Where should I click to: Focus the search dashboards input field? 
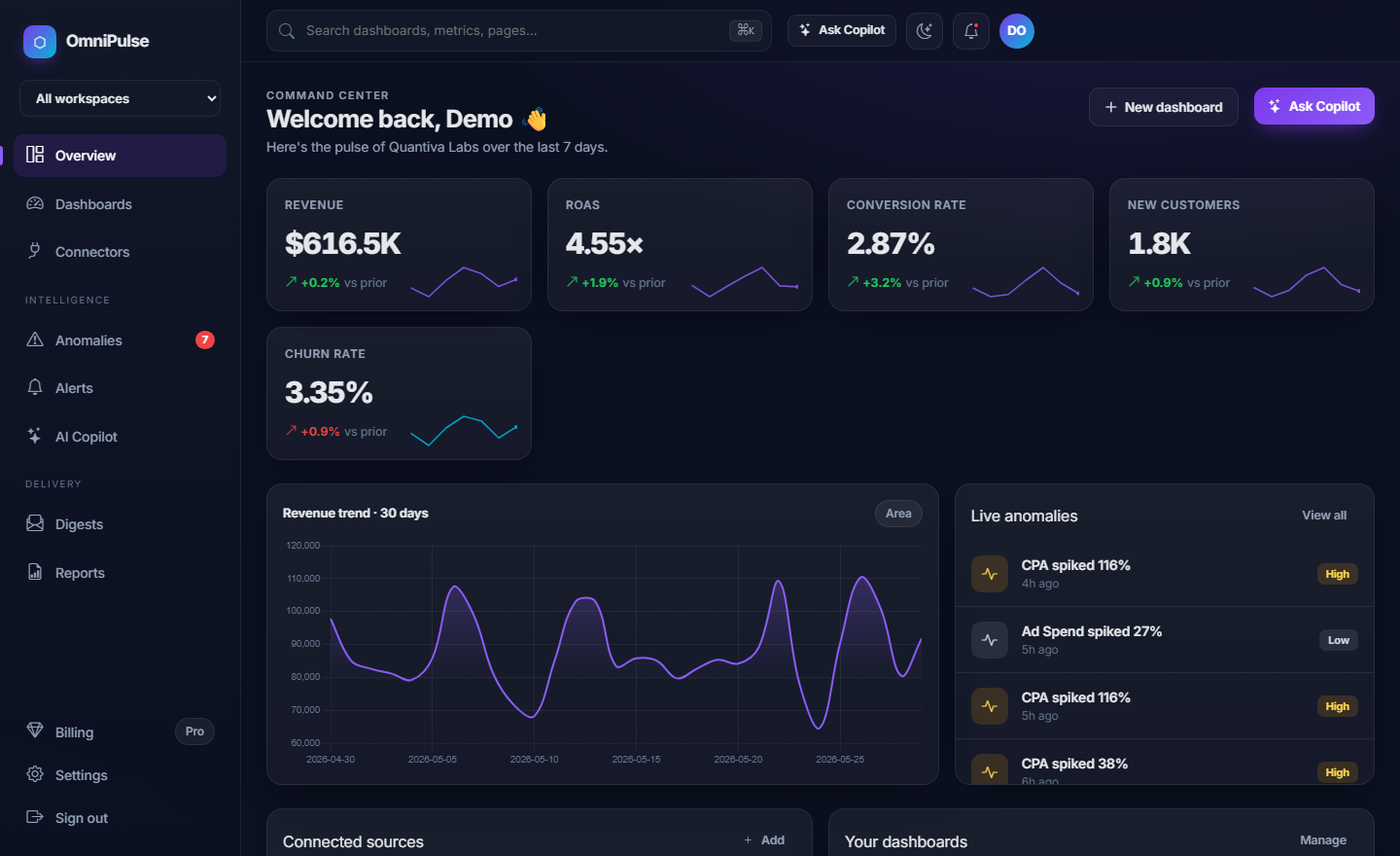coord(519,30)
